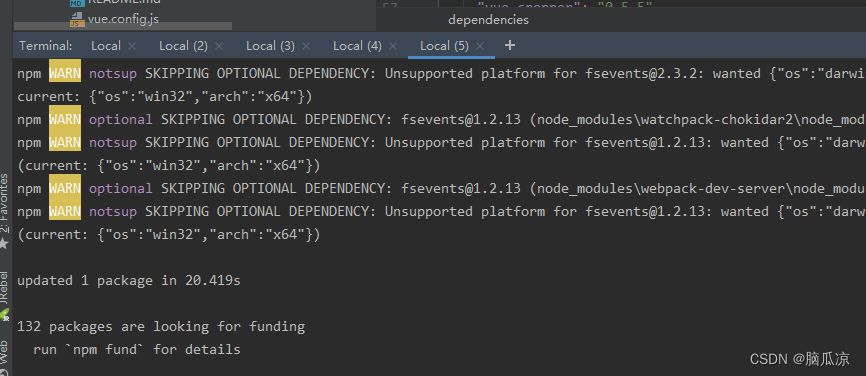Close the Local (3) terminal tab
The width and height of the screenshot is (866, 376).
[x=306, y=46]
